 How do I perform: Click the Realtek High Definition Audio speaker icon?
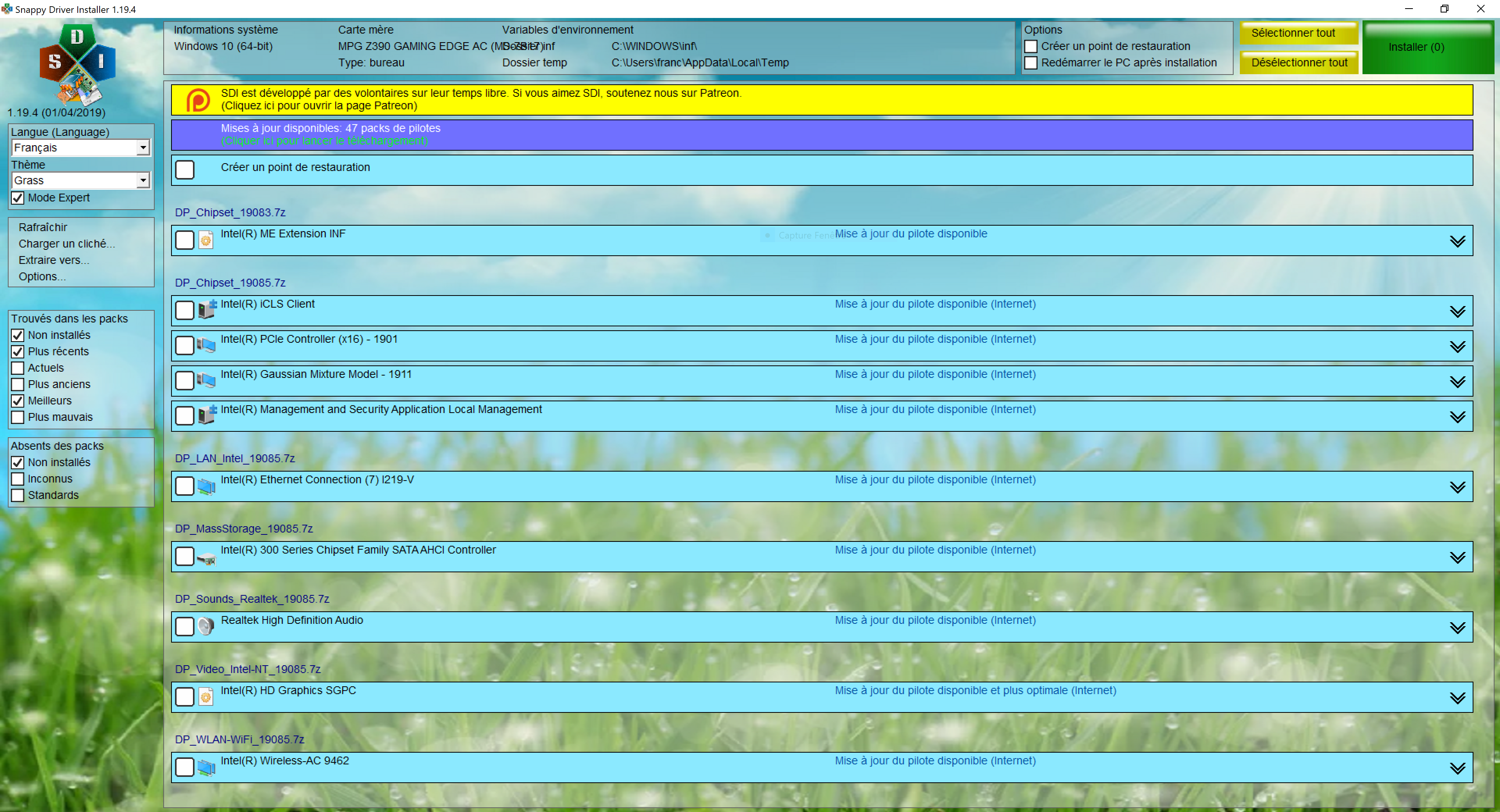click(205, 626)
